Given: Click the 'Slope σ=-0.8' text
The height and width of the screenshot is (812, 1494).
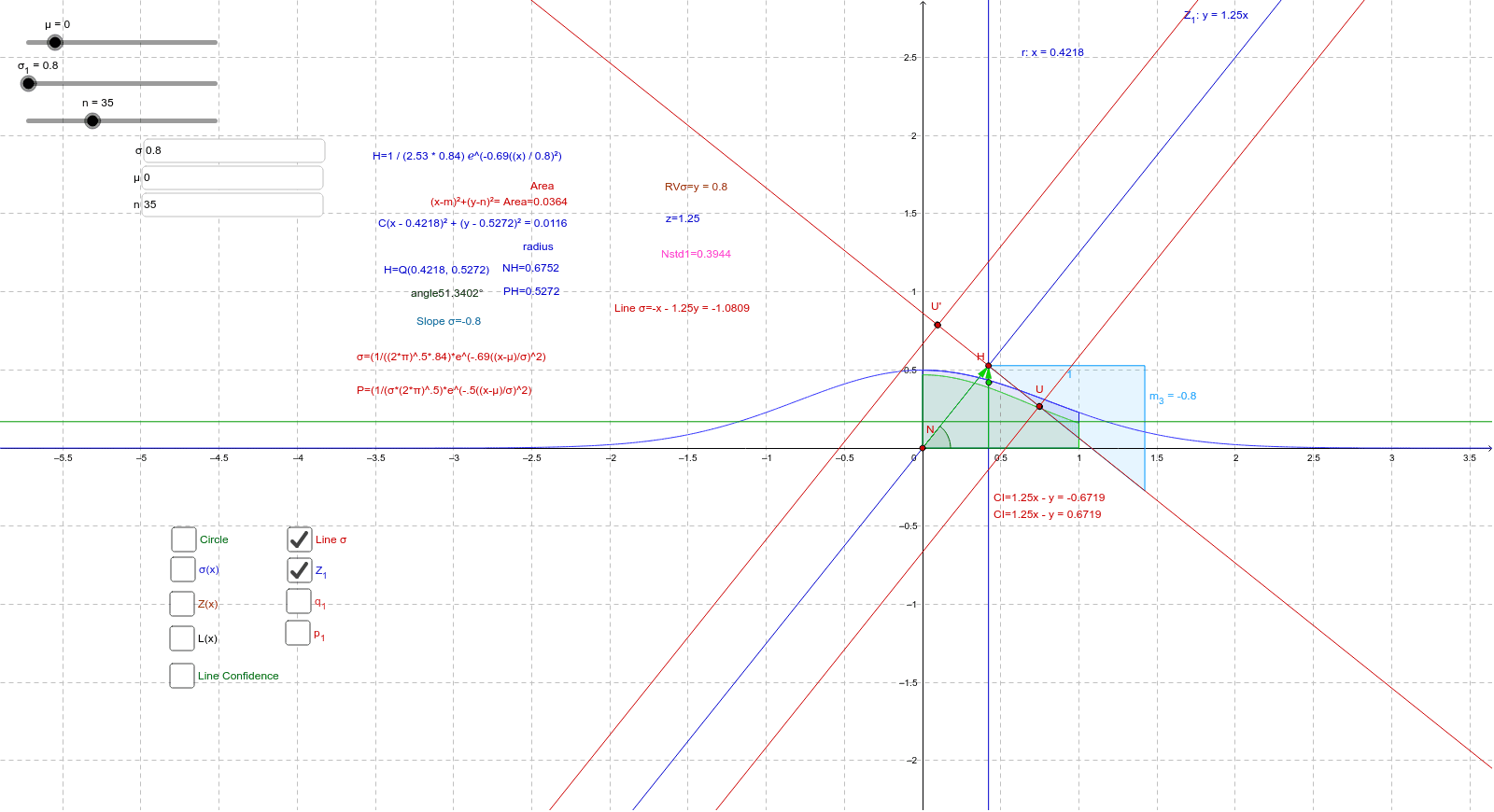Looking at the screenshot, I should pos(448,321).
